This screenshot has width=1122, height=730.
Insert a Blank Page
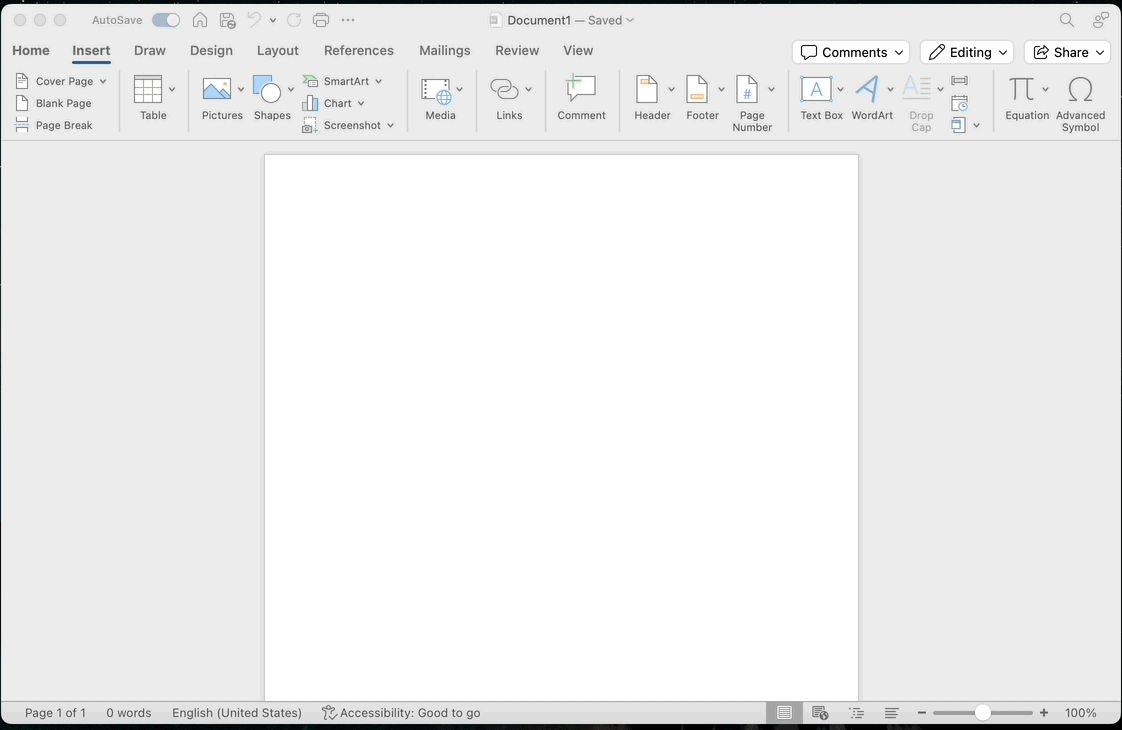[x=54, y=103]
